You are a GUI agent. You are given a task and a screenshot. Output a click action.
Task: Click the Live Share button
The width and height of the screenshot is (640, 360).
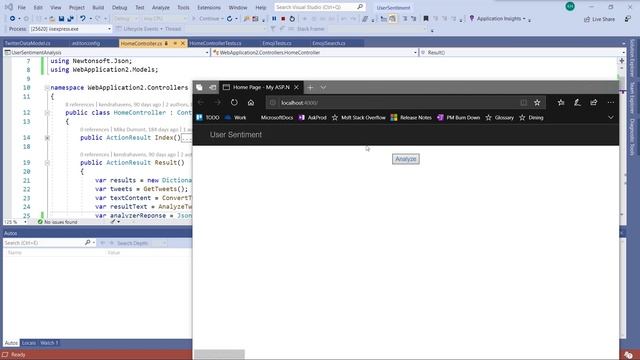(x=599, y=19)
